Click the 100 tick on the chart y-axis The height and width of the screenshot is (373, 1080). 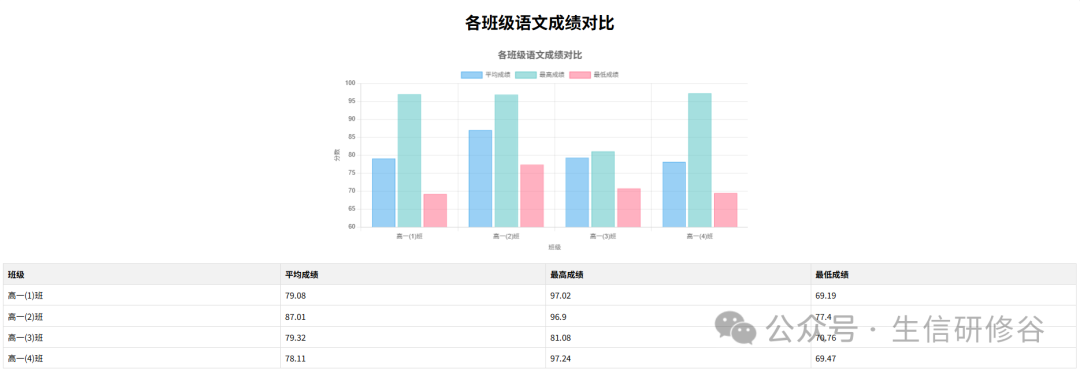(350, 83)
